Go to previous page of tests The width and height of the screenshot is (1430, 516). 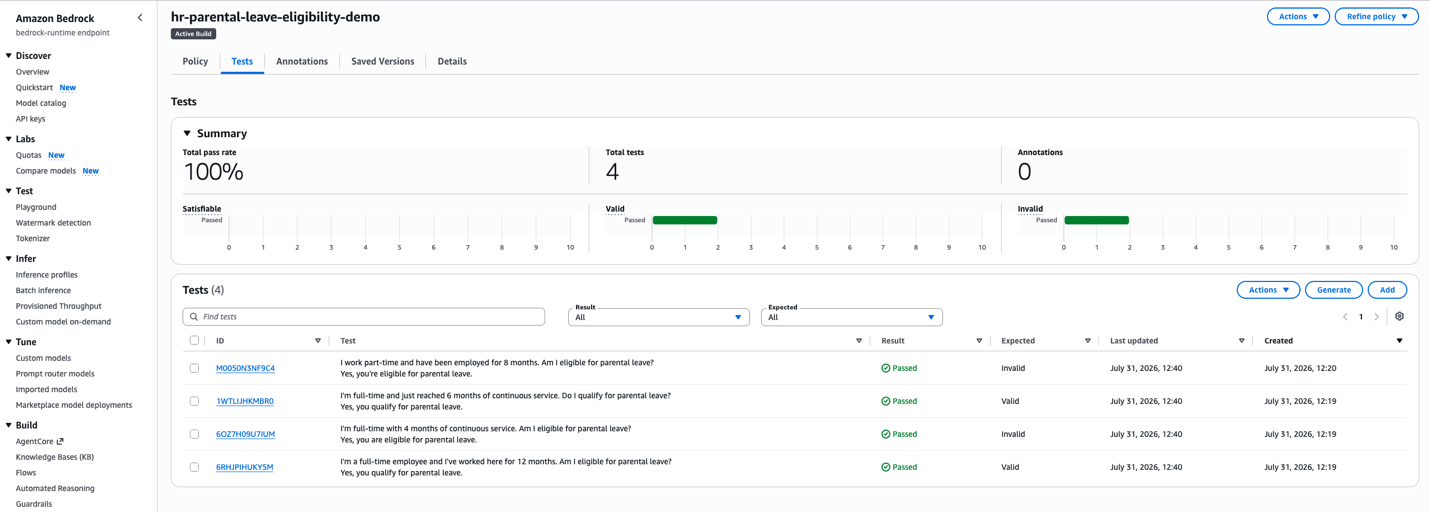(1345, 317)
